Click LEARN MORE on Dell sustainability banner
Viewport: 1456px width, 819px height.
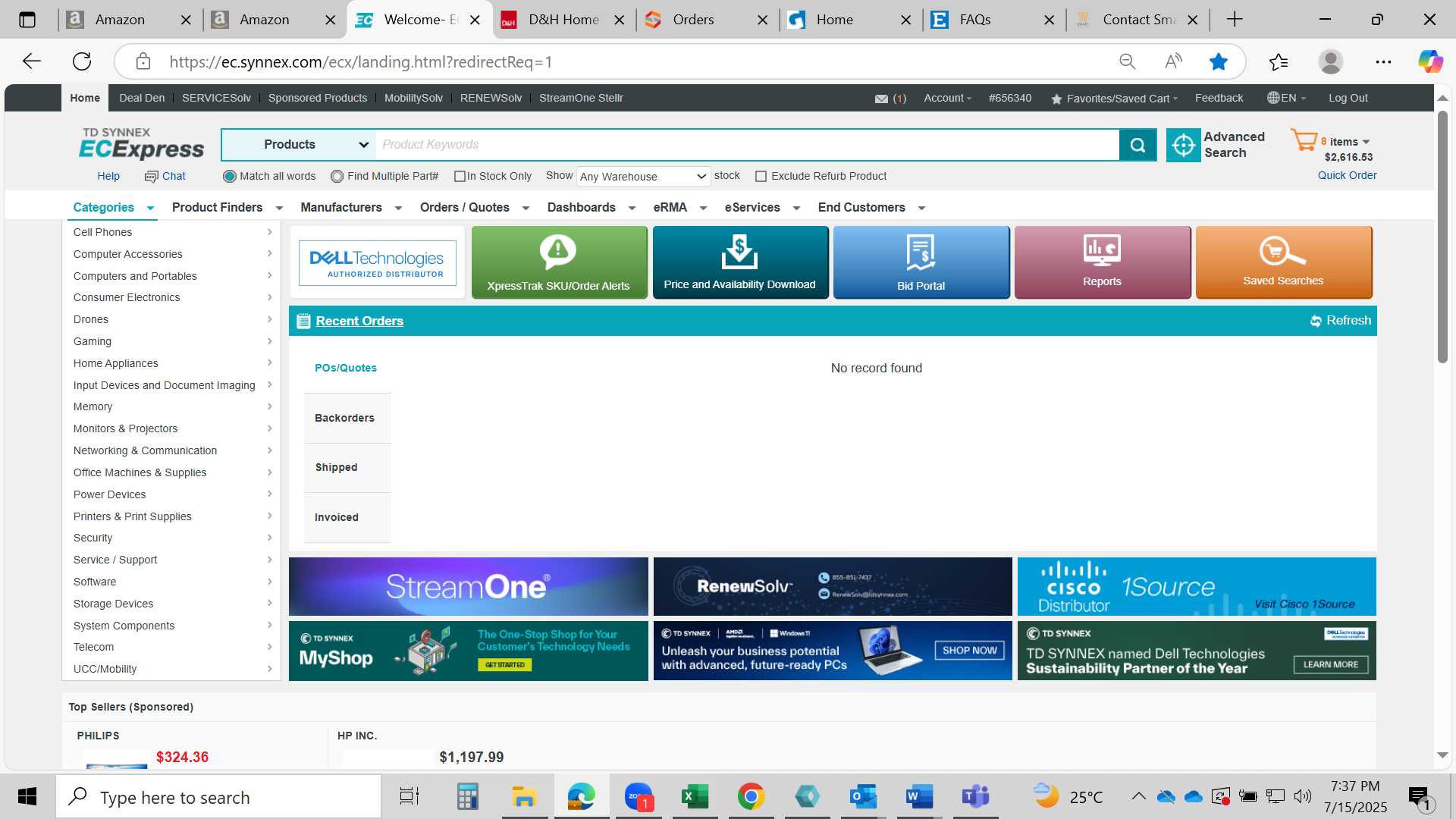tap(1331, 664)
